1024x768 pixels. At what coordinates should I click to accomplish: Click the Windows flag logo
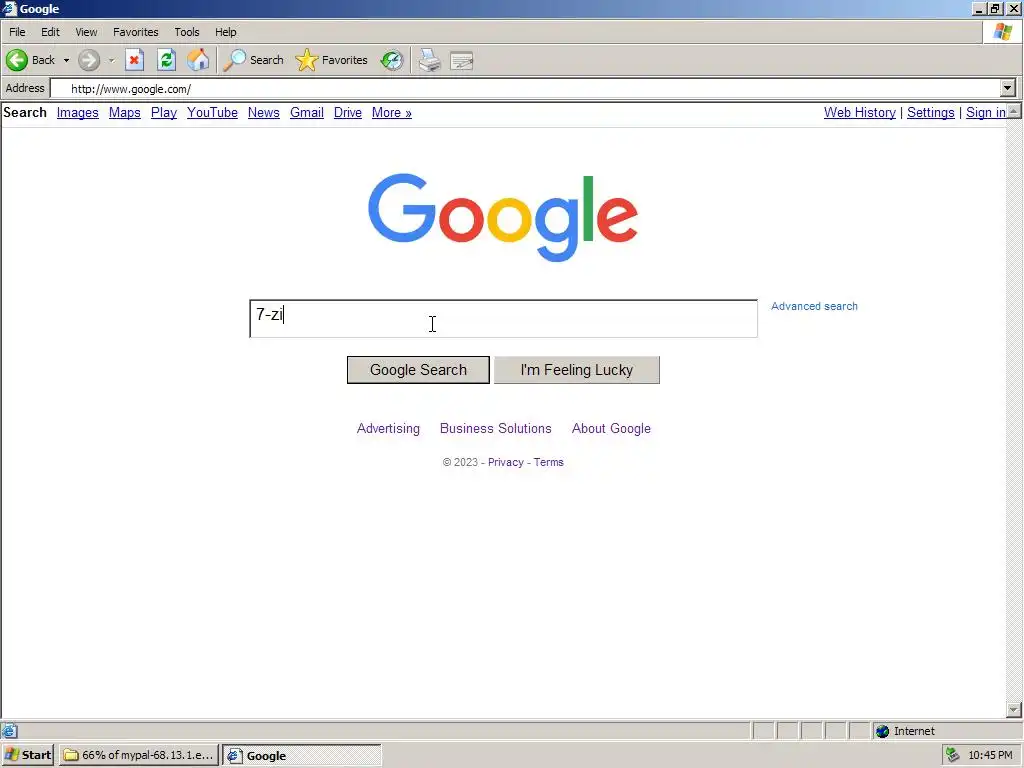(x=1002, y=31)
